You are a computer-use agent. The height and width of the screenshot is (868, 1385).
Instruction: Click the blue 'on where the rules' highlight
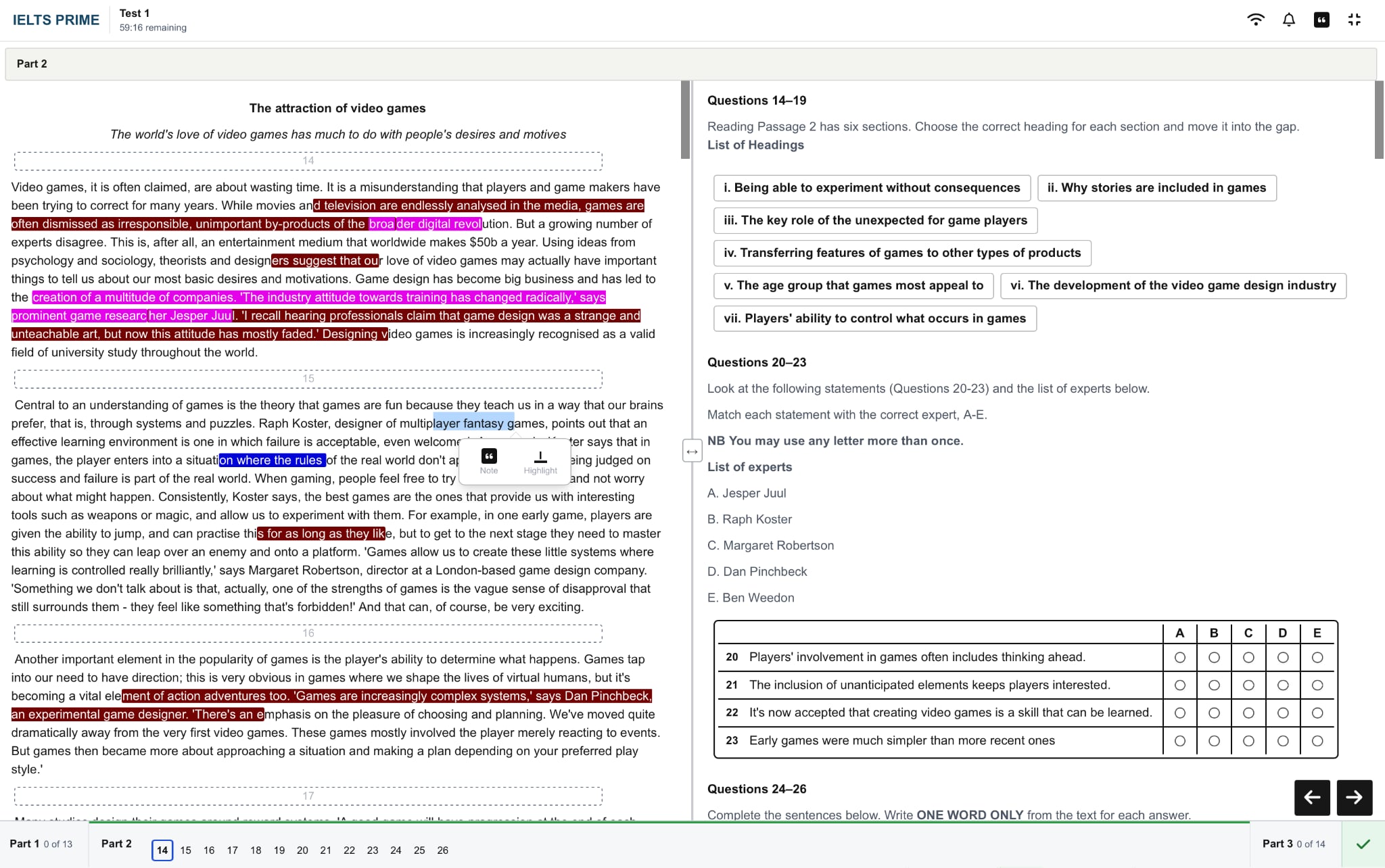pyautogui.click(x=272, y=460)
